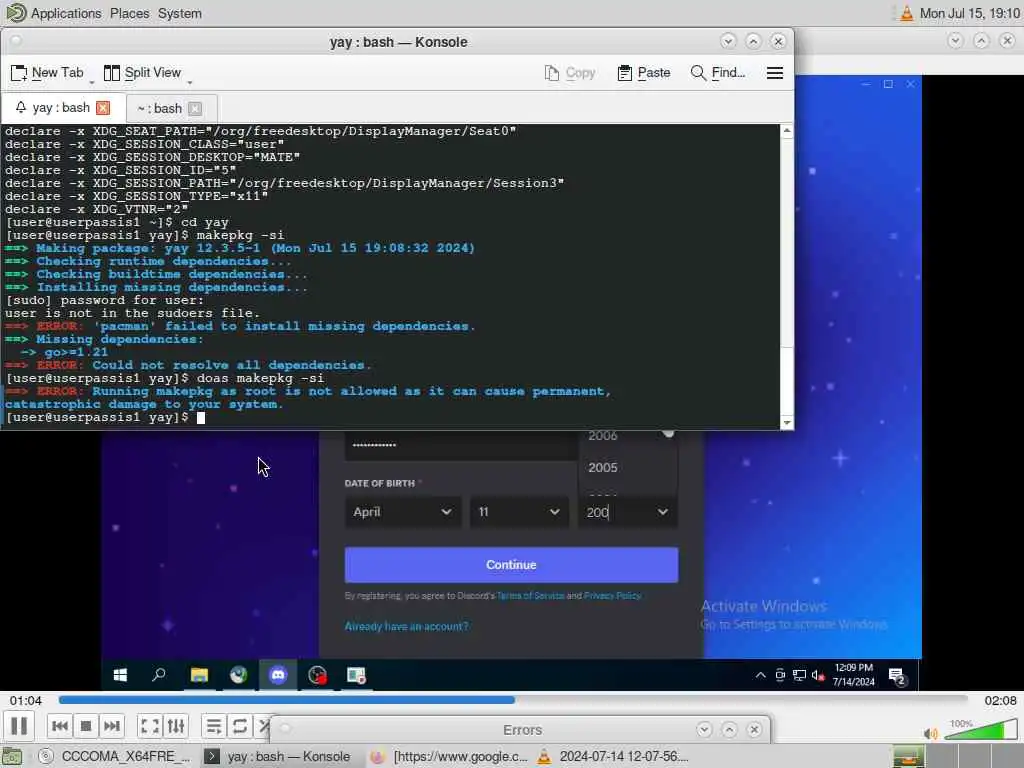Click the Copy toolbar button
Screen dimensions: 1024x768
pyautogui.click(x=569, y=72)
